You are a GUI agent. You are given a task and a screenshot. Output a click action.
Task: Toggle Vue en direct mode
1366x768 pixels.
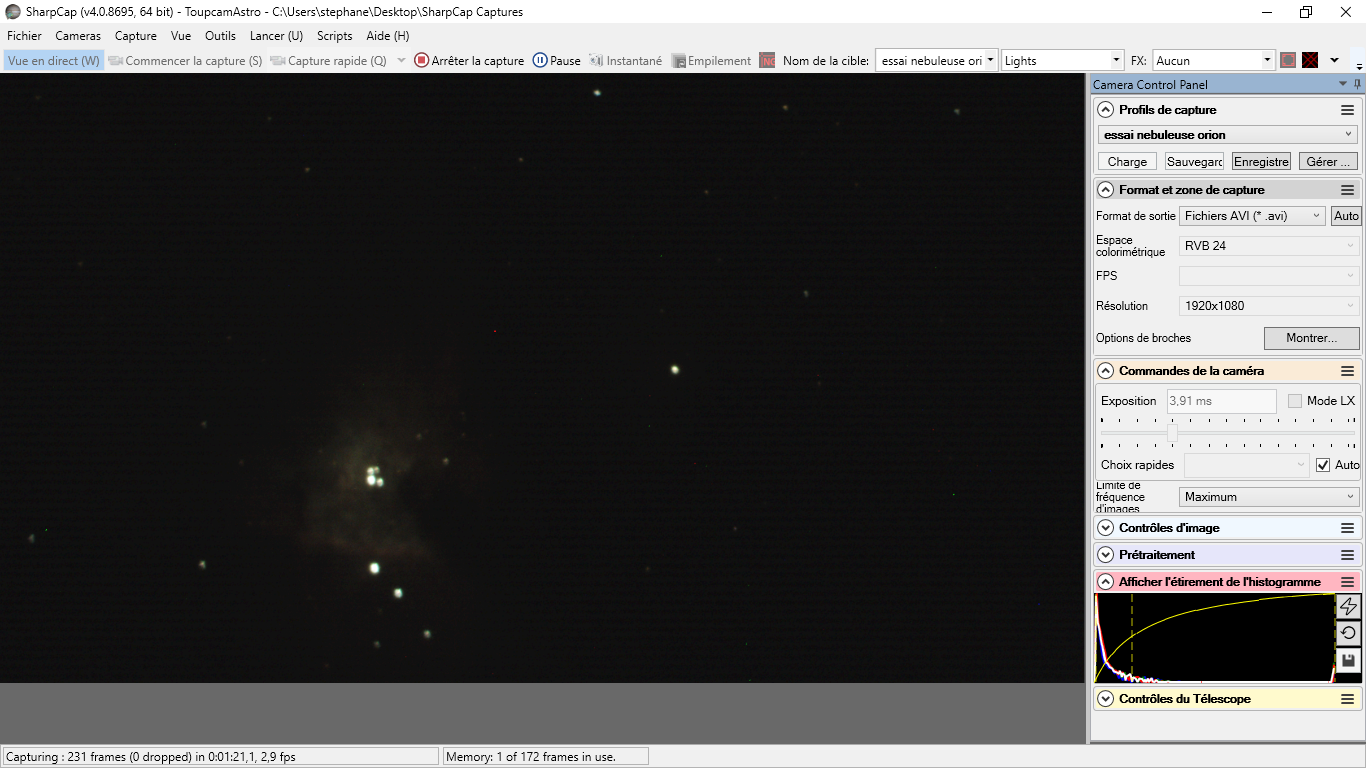52,60
